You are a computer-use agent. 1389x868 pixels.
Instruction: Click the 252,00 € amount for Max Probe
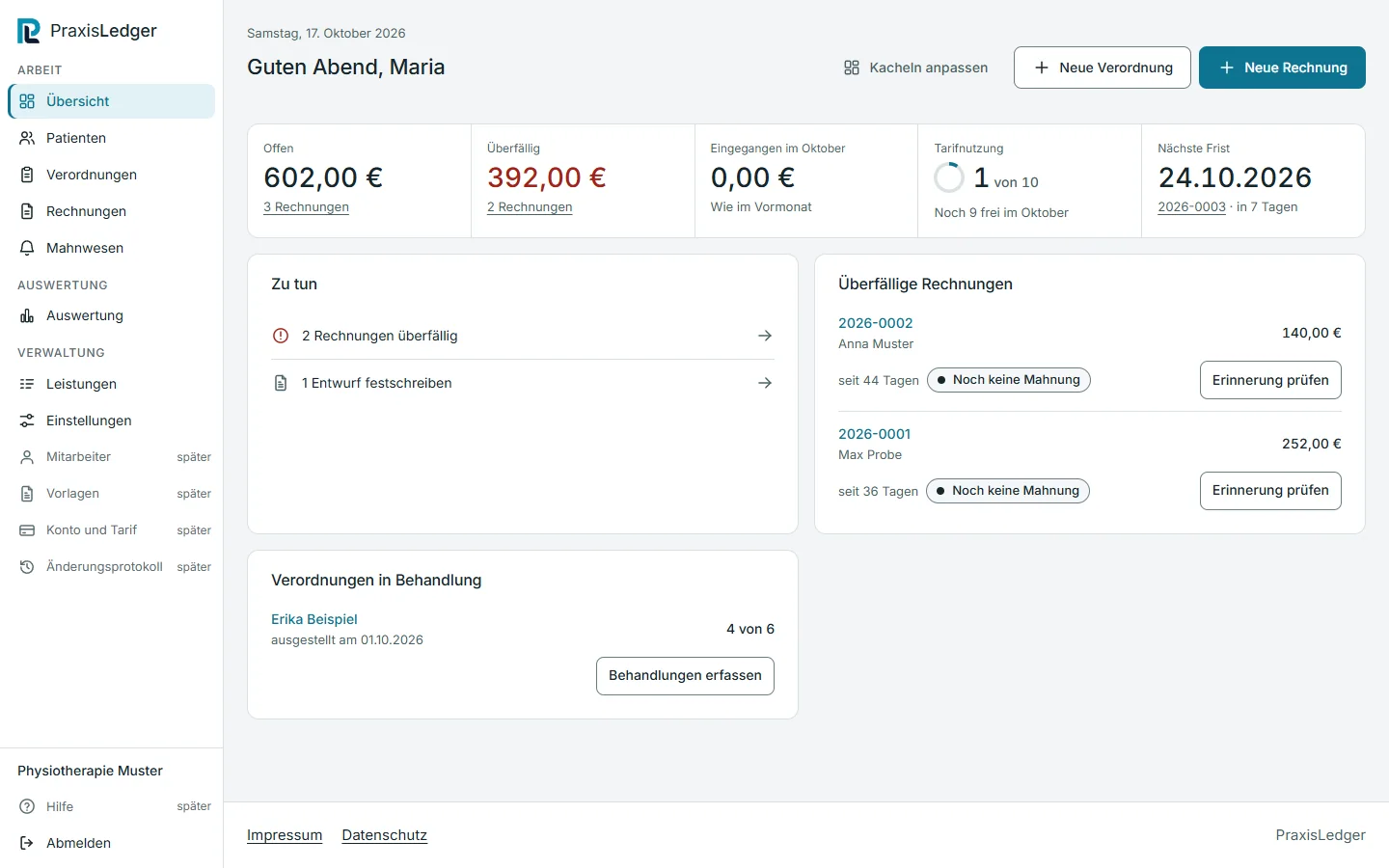(x=1312, y=444)
